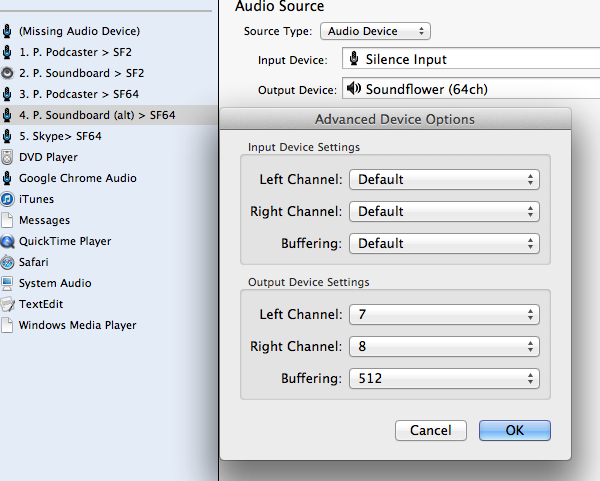Click the Safari compass icon

pos(7,263)
